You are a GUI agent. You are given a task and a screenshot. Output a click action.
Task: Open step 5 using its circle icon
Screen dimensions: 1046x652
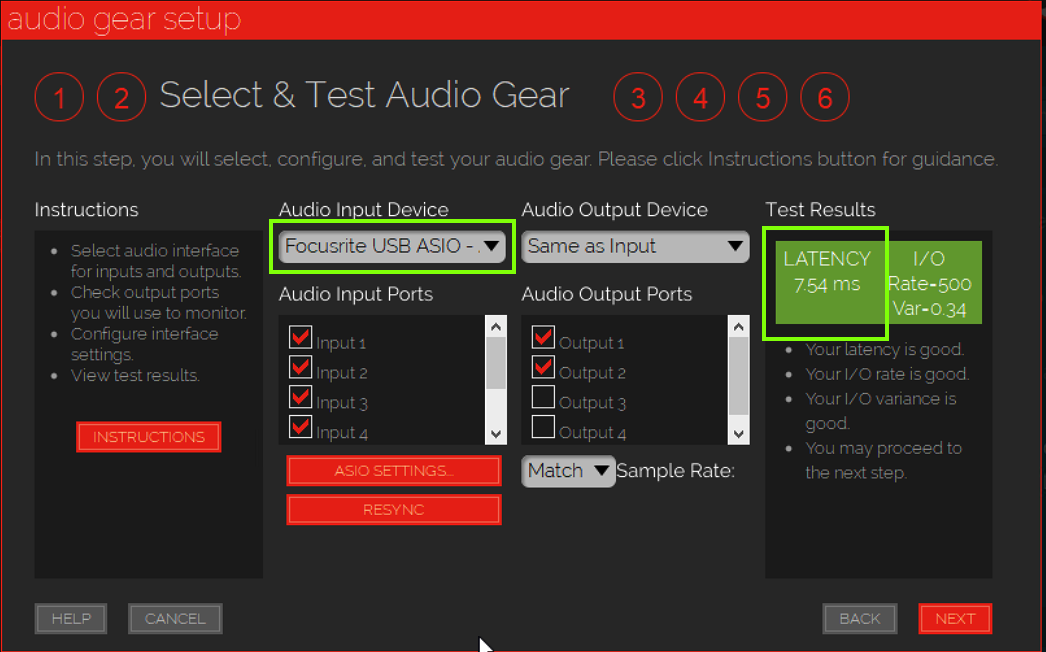[762, 96]
